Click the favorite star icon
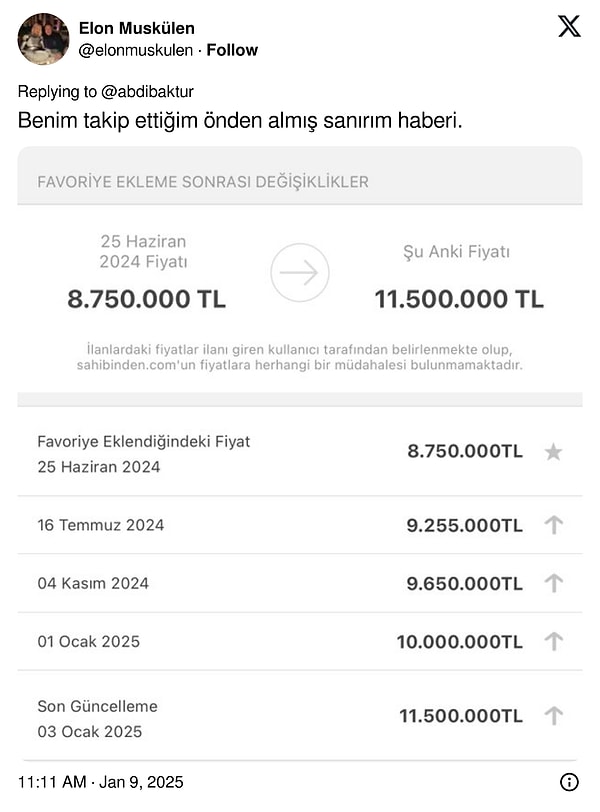Image resolution: width=600 pixels, height=812 pixels. coord(553,452)
